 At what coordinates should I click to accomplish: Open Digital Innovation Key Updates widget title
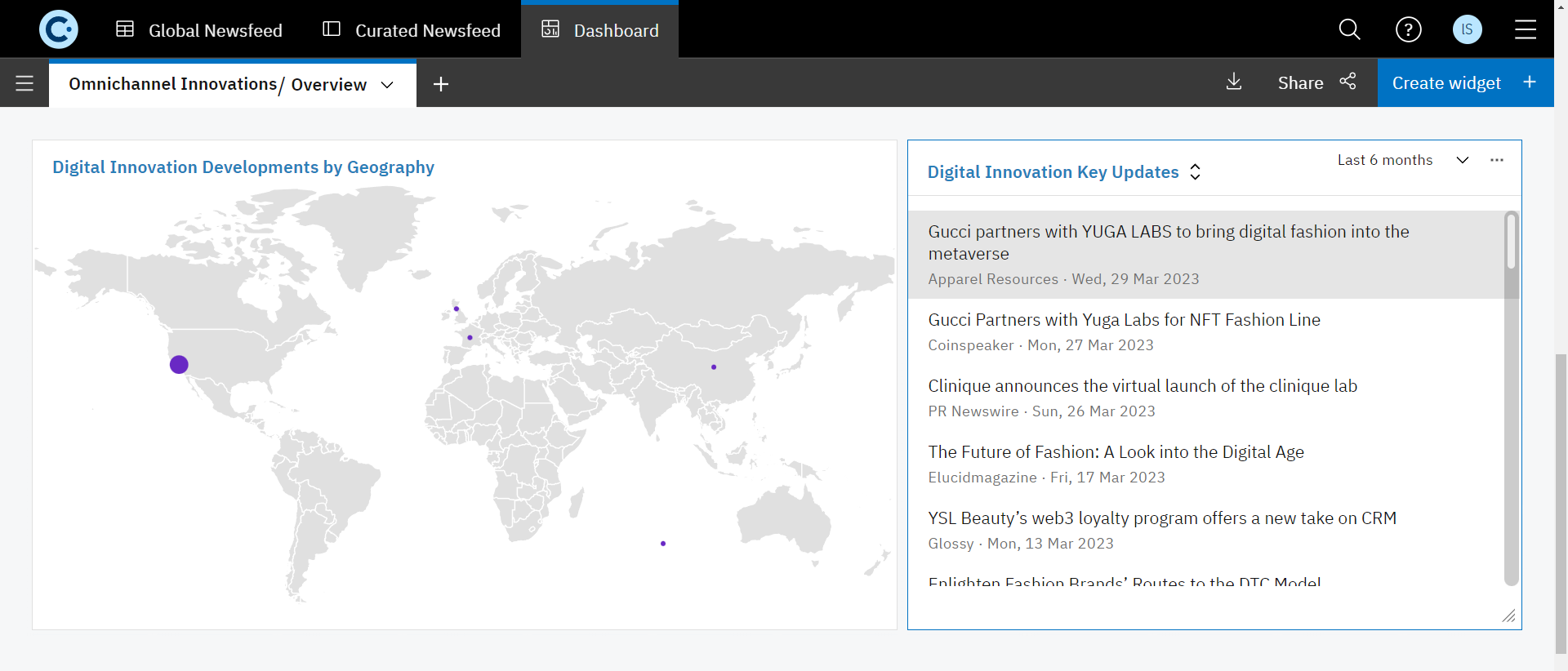[x=1053, y=172]
